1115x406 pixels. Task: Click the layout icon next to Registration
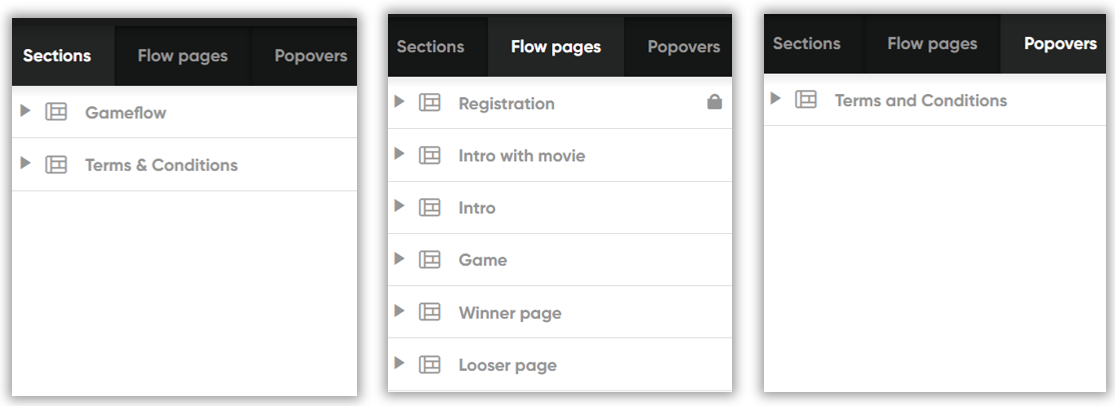click(x=430, y=102)
